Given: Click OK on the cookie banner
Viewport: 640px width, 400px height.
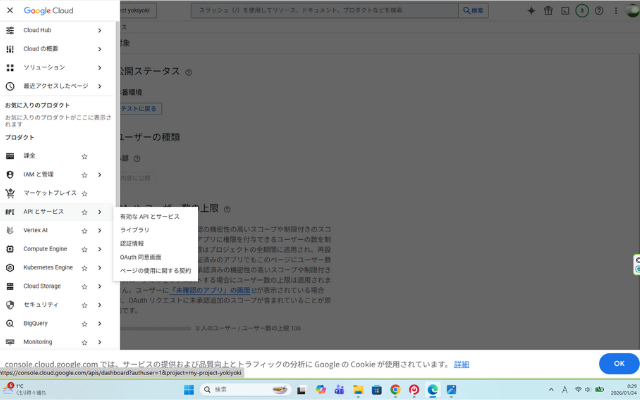Looking at the screenshot, I should 618,363.
